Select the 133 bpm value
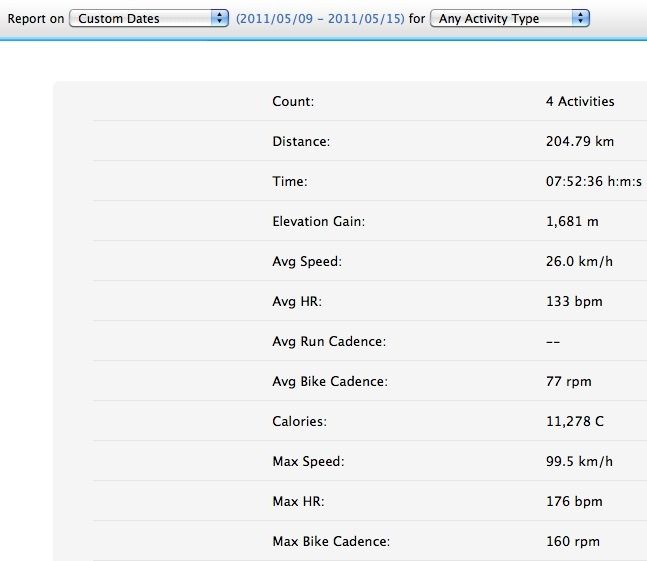This screenshot has height=561, width=647. [x=574, y=302]
